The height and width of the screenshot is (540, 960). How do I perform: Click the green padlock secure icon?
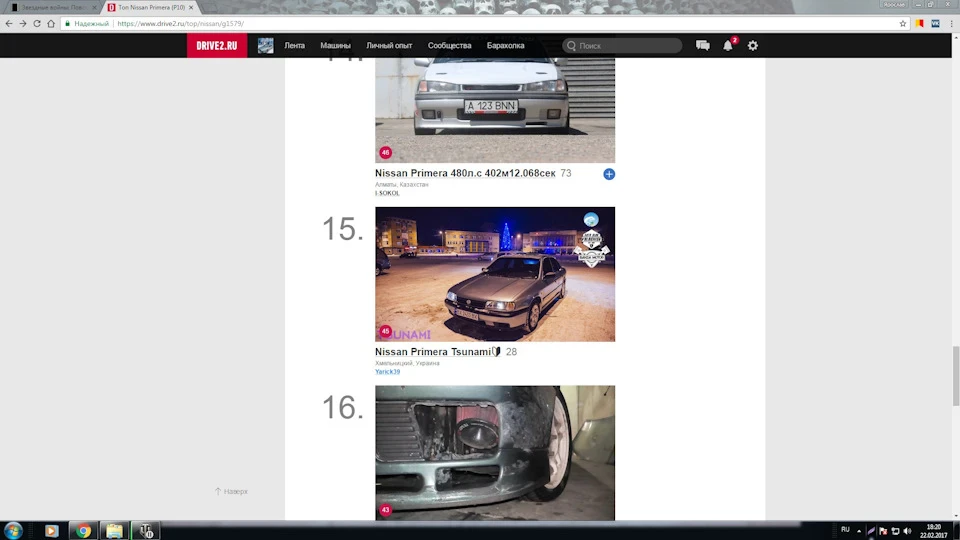point(67,23)
